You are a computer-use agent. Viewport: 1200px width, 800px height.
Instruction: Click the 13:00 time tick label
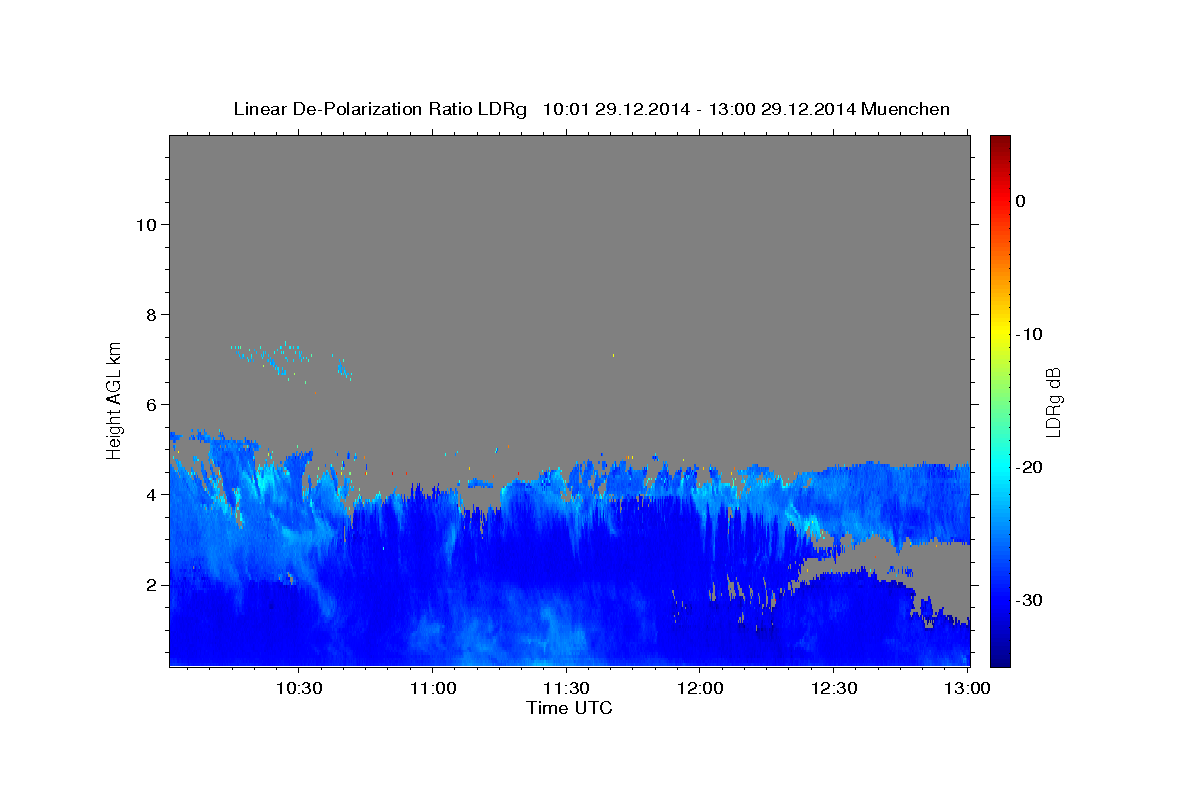pyautogui.click(x=967, y=689)
